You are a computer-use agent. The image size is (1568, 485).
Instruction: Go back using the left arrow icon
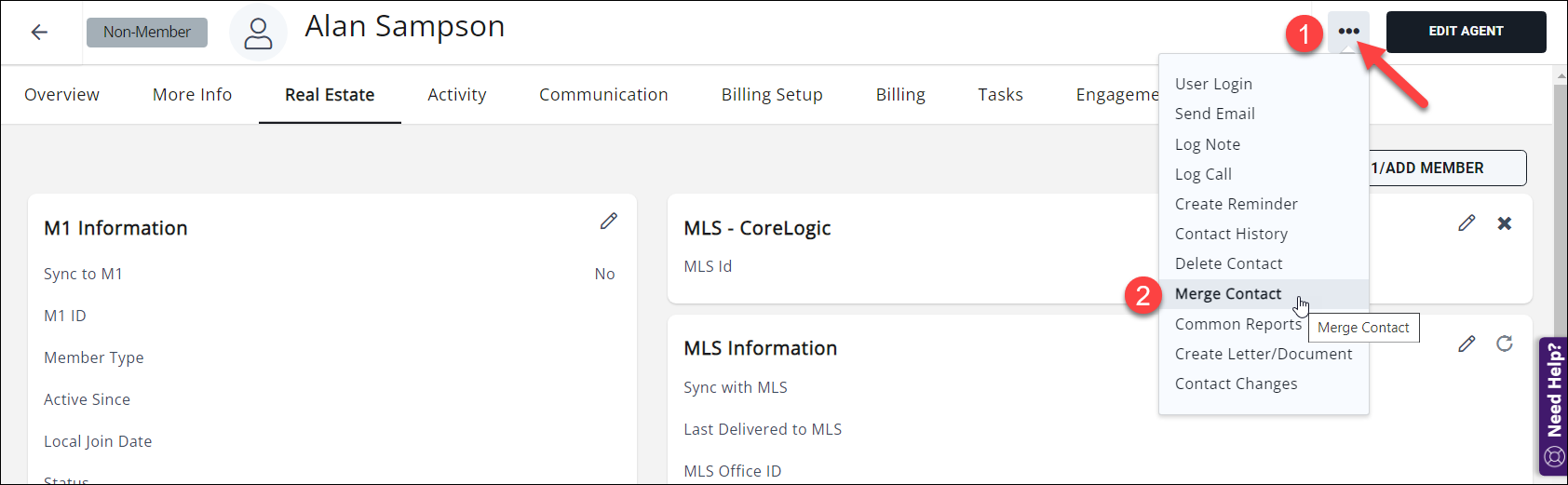pyautogui.click(x=39, y=33)
